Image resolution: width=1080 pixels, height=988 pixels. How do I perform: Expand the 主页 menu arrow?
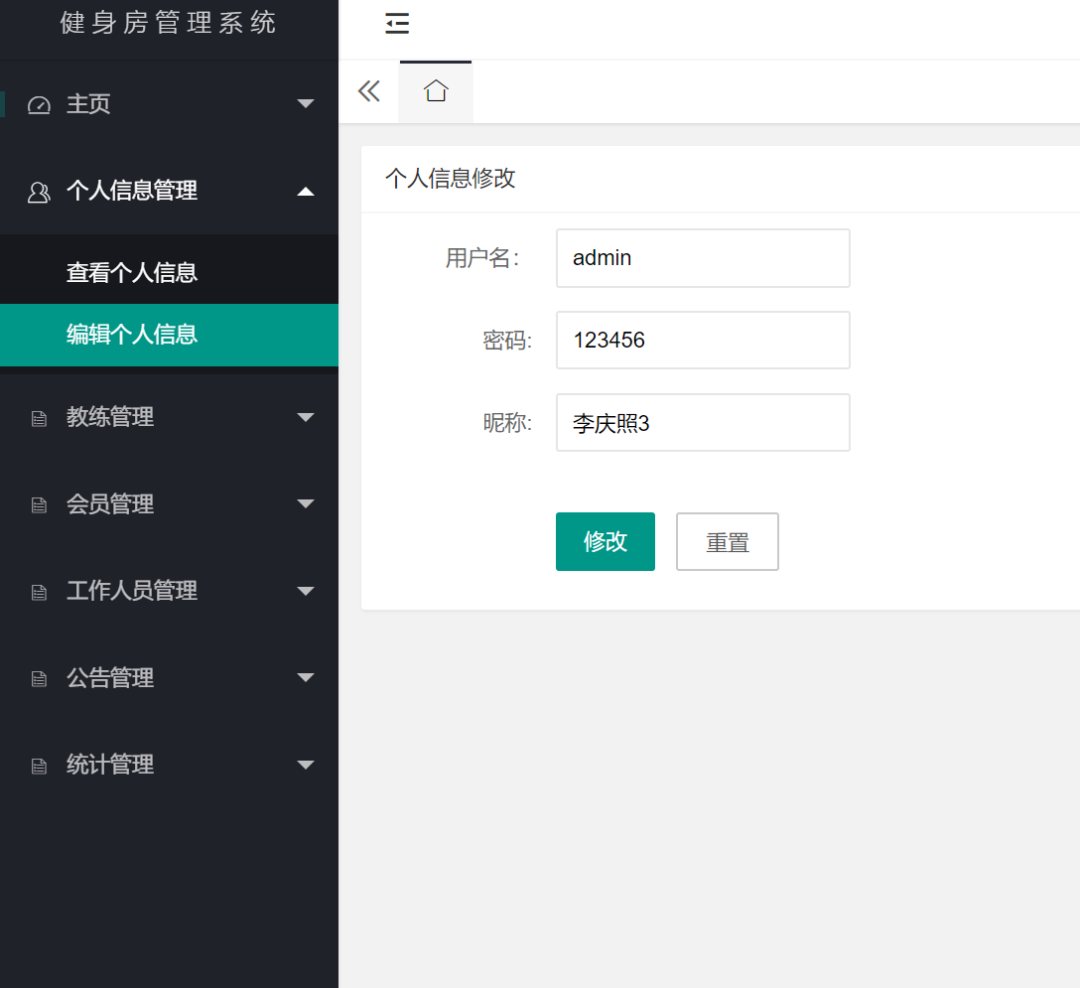tap(306, 104)
